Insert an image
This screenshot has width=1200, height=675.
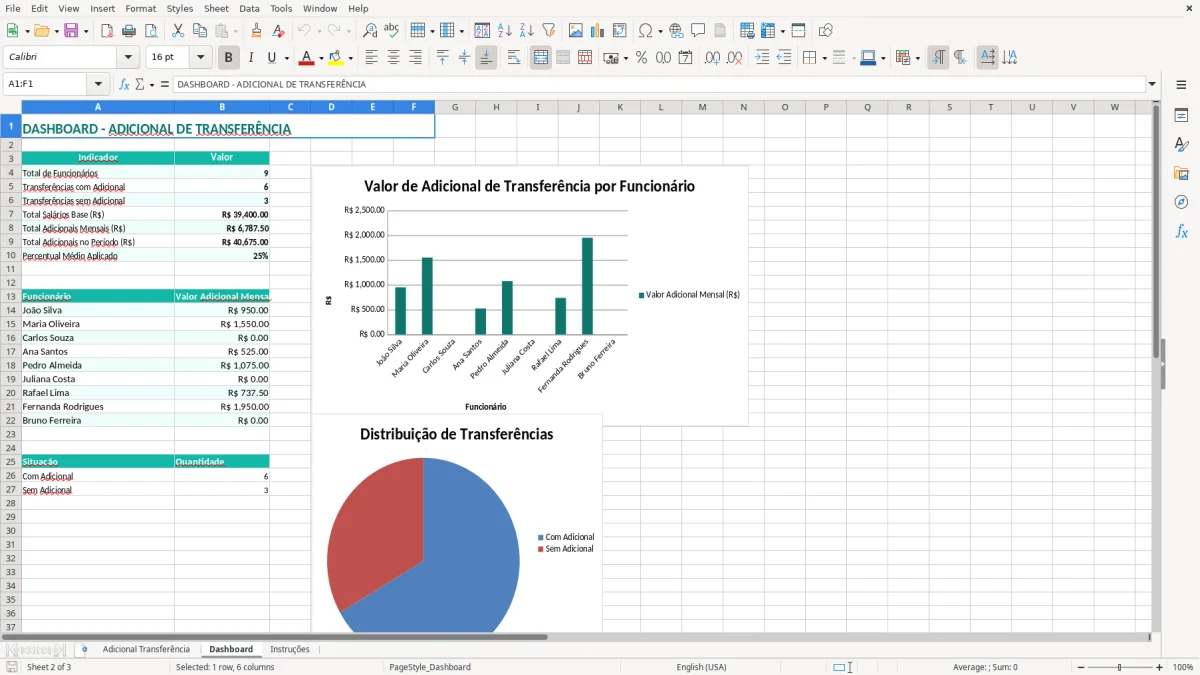tap(576, 31)
